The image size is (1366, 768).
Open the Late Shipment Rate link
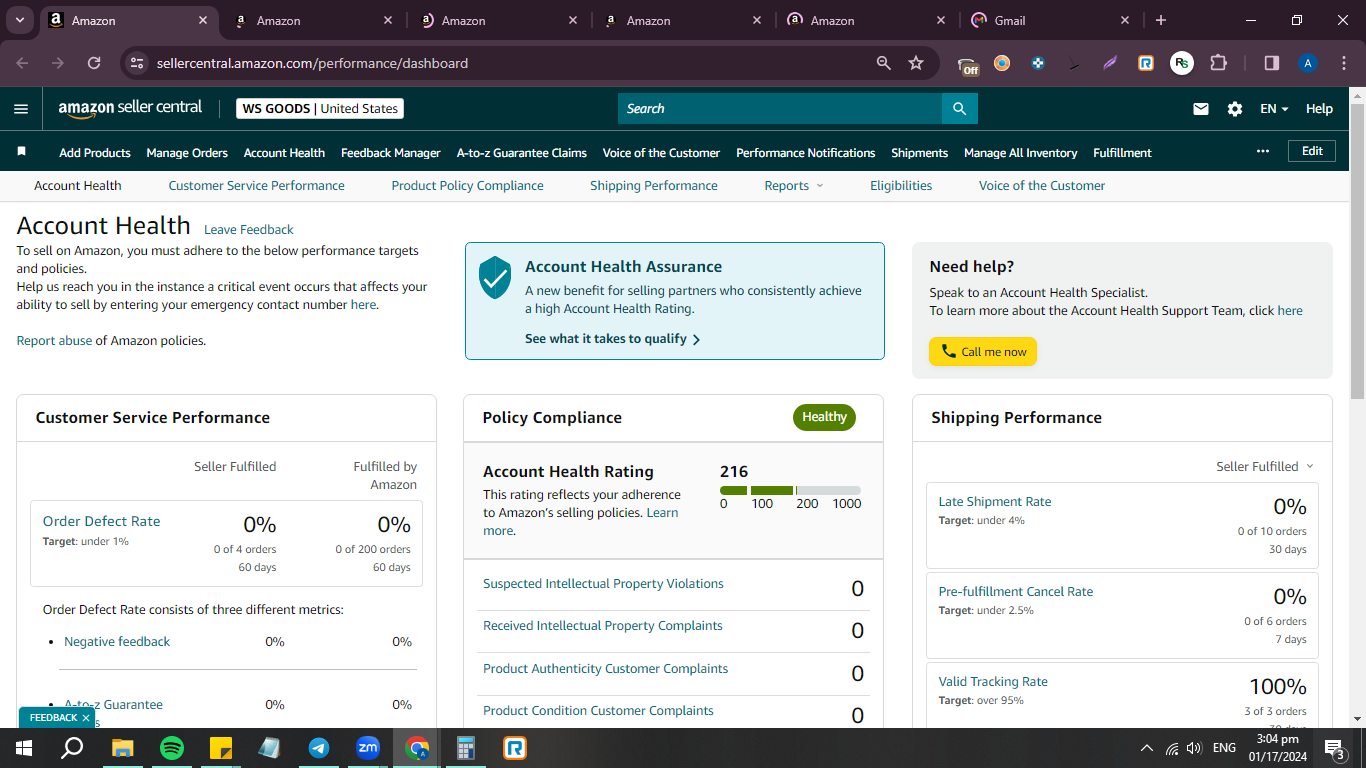(x=995, y=502)
